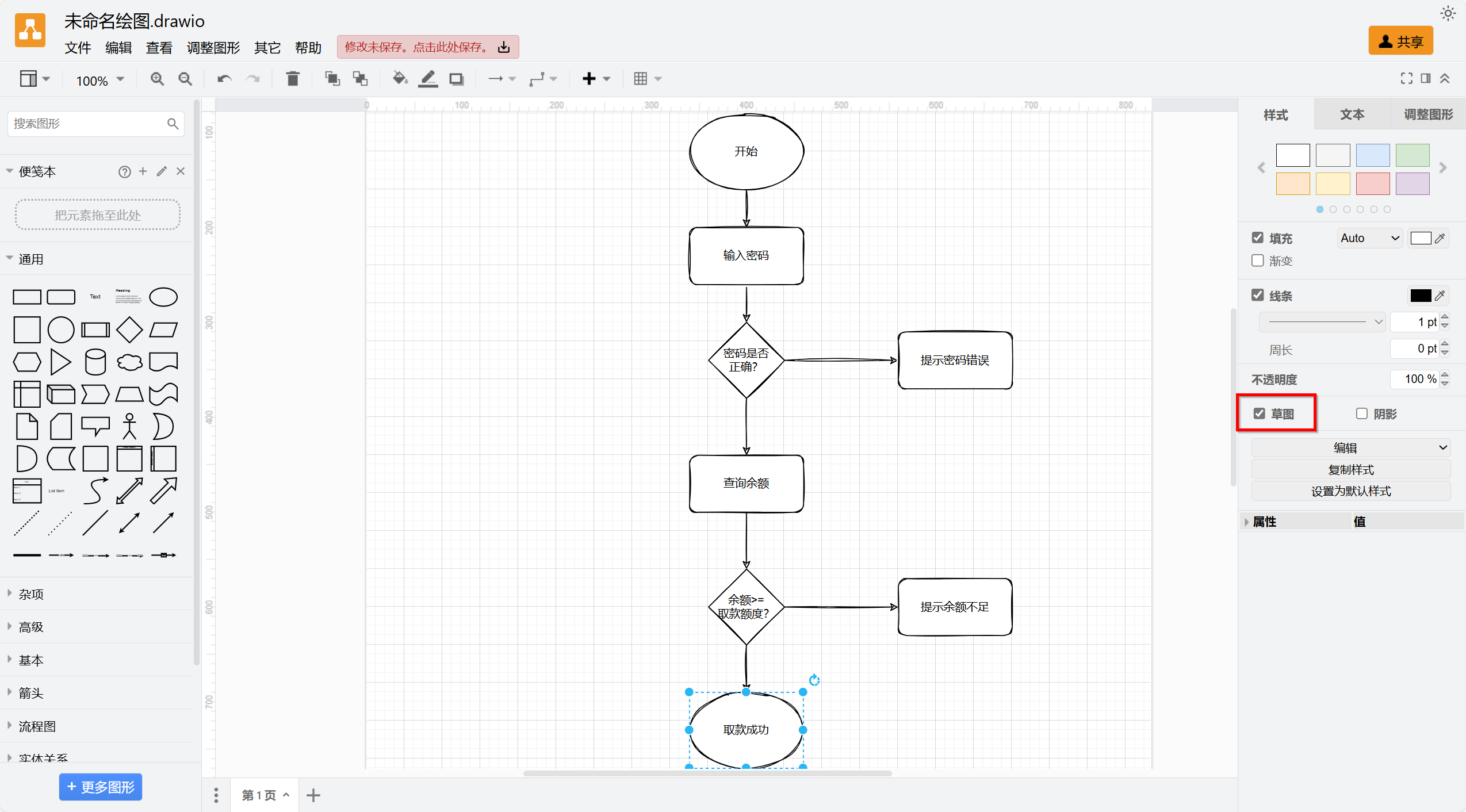This screenshot has width=1466, height=812.
Task: Open the 编辑 style dropdown
Action: [1350, 447]
